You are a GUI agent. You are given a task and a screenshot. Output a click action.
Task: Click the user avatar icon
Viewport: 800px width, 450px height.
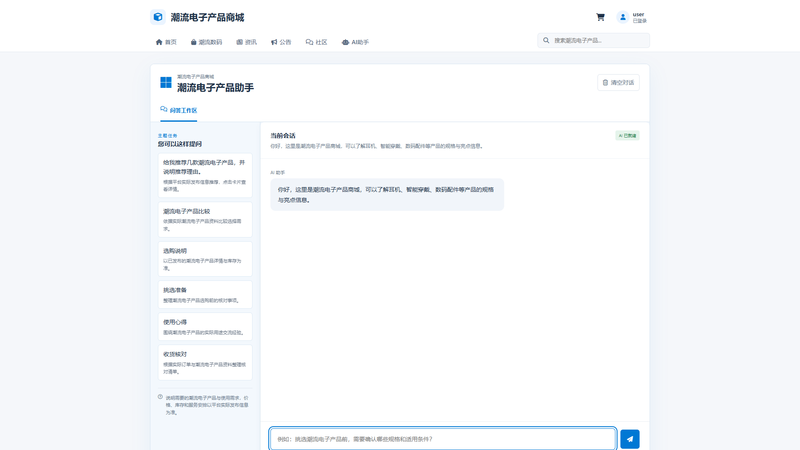point(622,17)
